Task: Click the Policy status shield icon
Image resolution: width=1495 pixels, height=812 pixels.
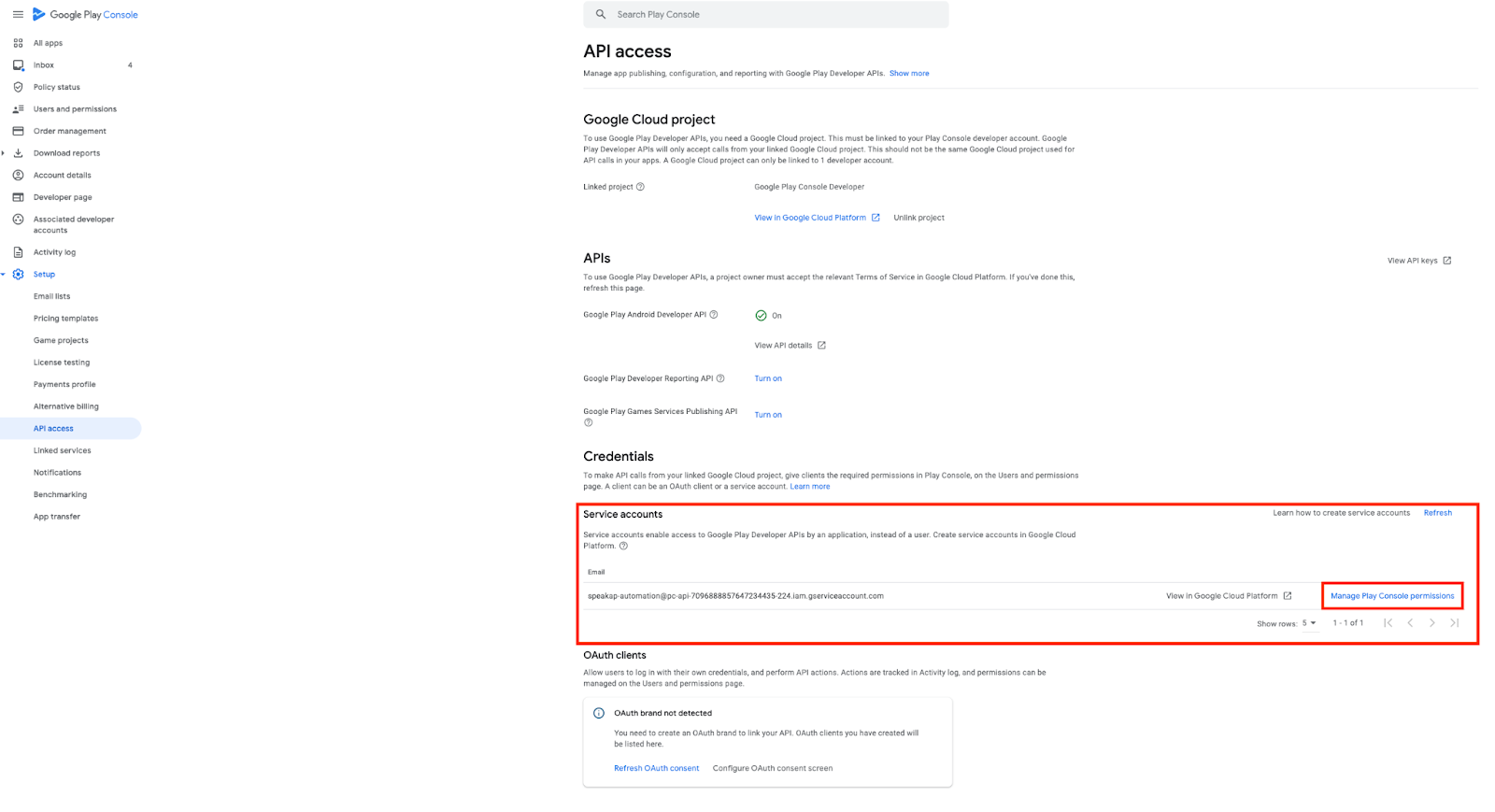Action: (x=18, y=87)
